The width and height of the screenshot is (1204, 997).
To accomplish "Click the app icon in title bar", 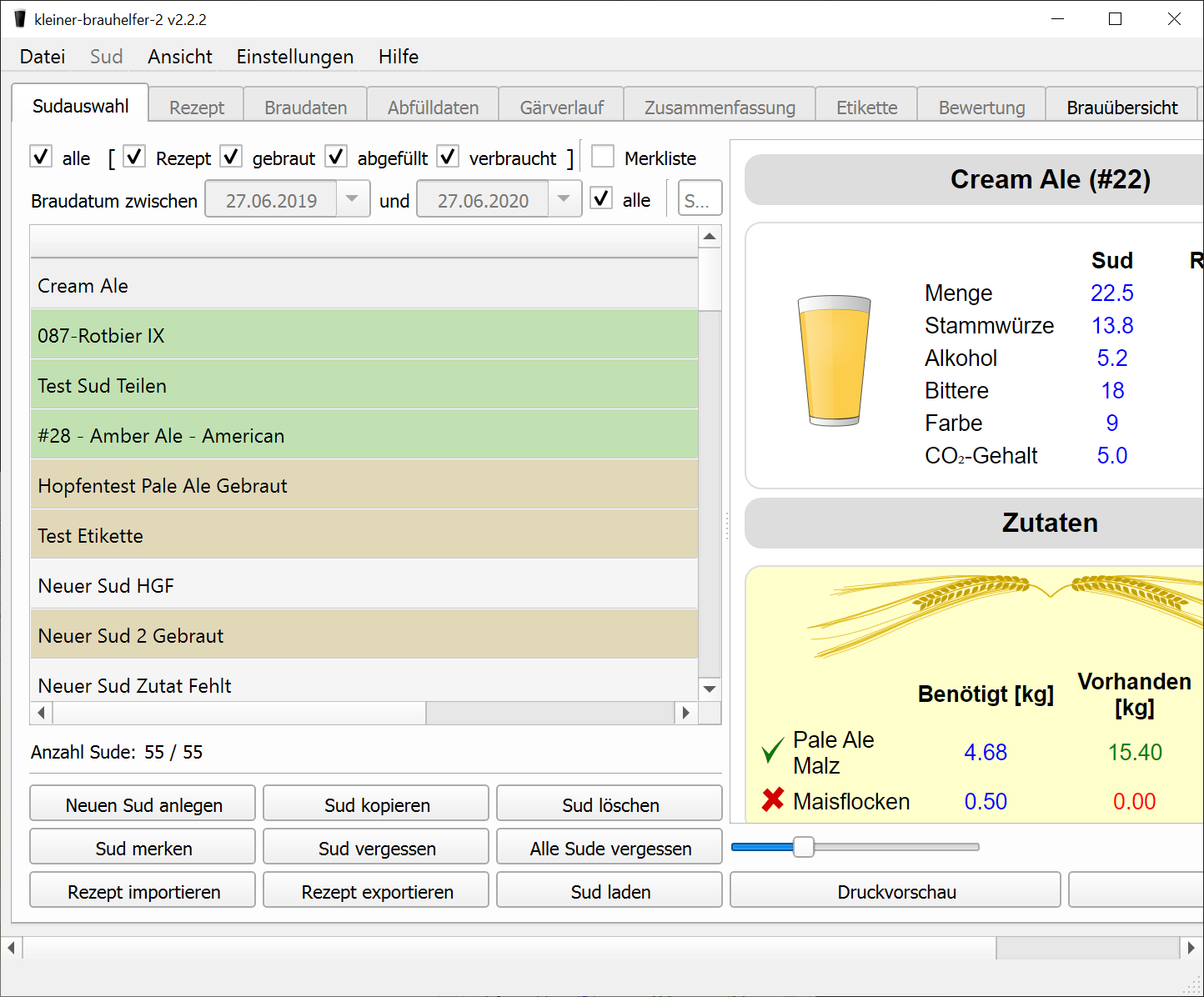I will point(20,19).
